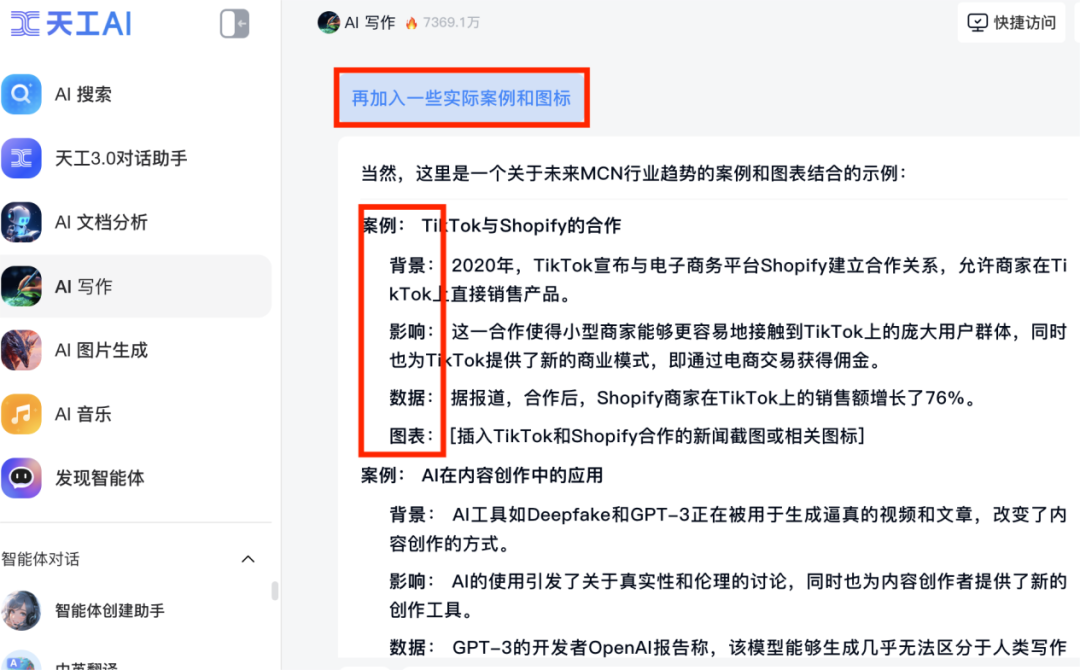1080x670 pixels.
Task: Open the 中英翻译 agent at list bottom
Action: pos(86,664)
